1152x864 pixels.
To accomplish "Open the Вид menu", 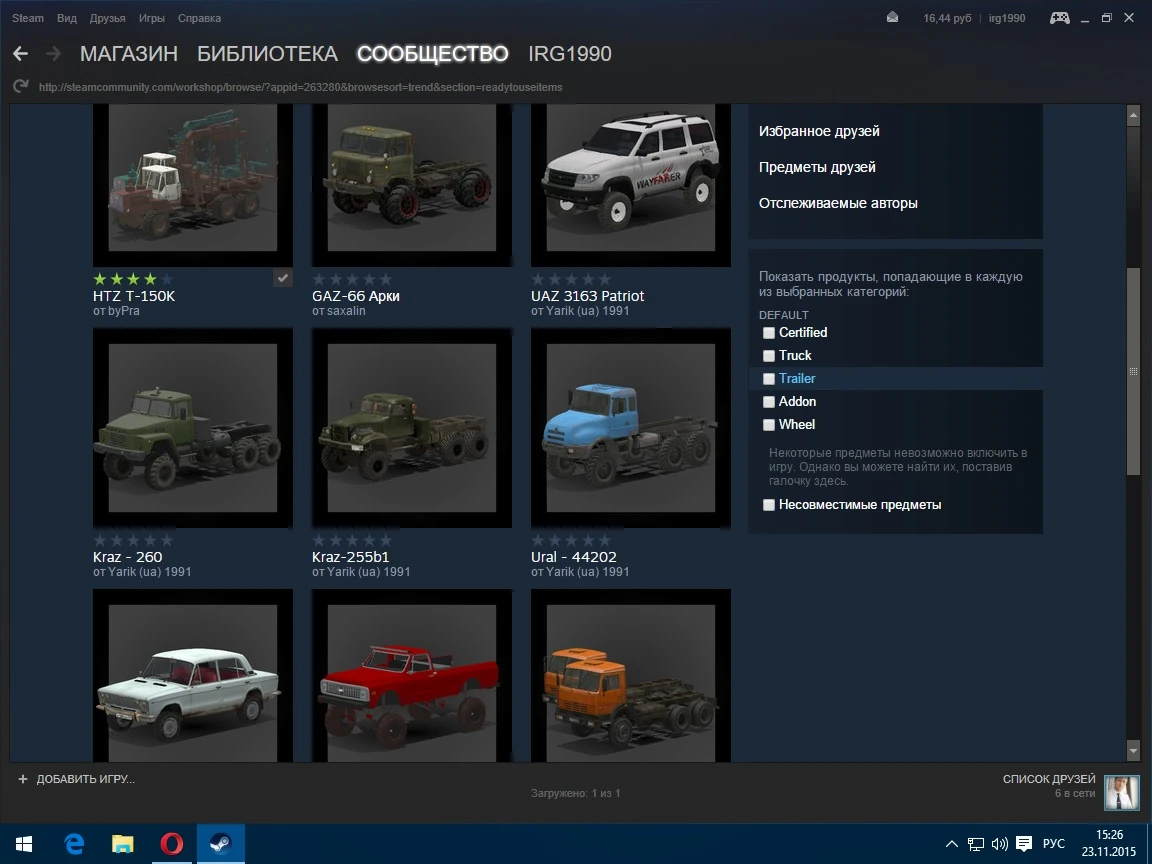I will (66, 17).
